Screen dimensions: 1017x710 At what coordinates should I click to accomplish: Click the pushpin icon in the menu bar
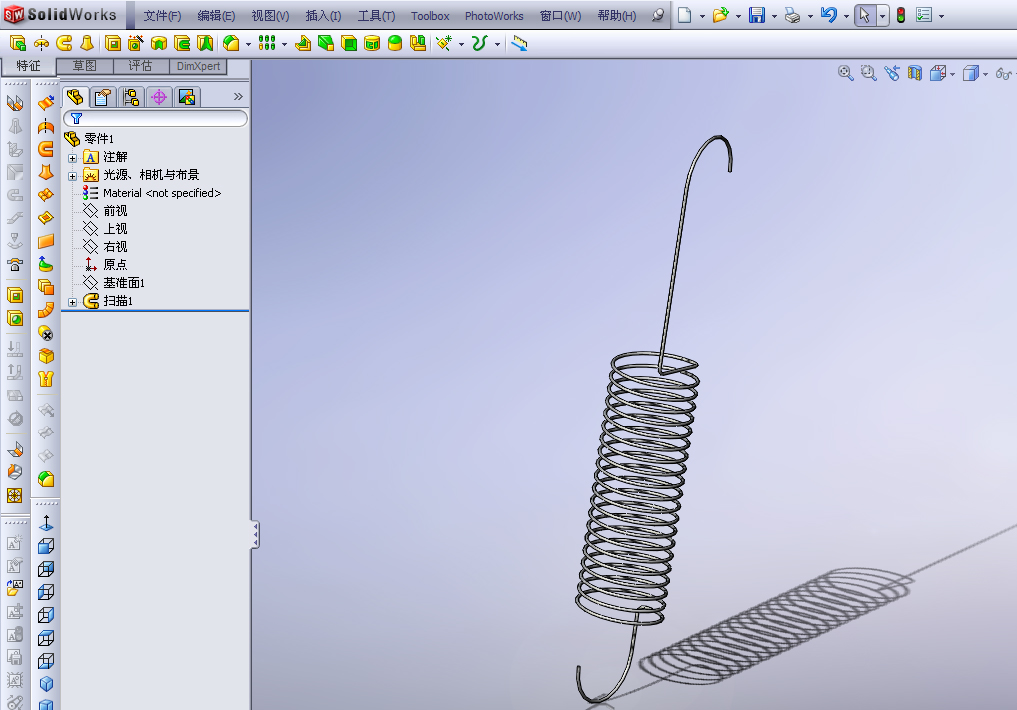point(658,15)
